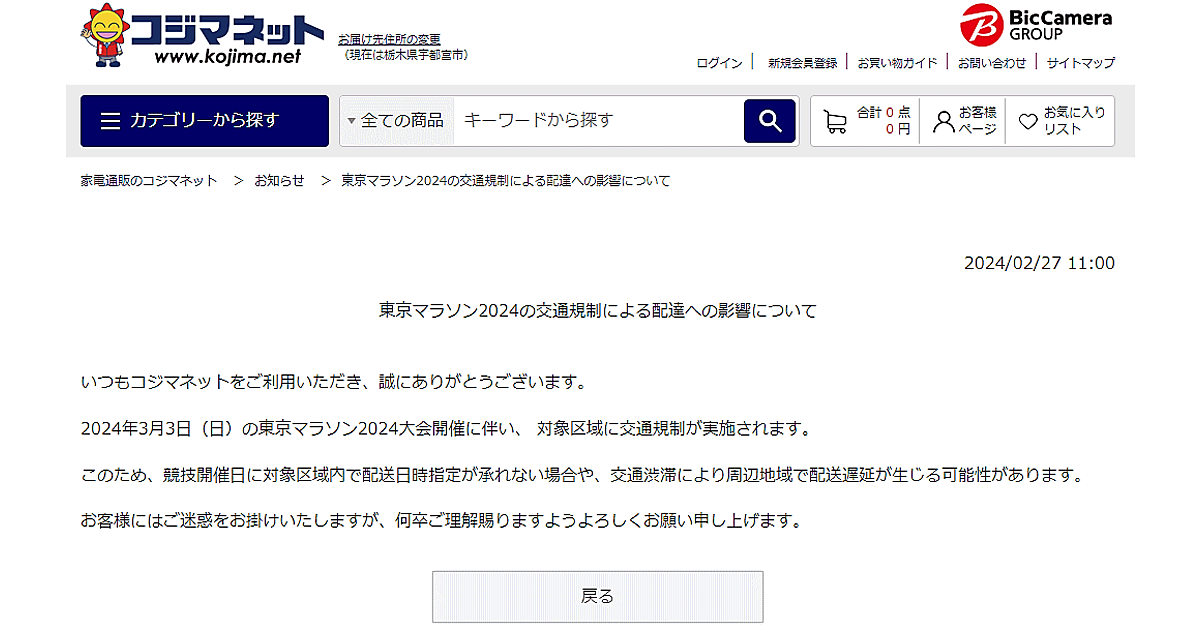This screenshot has height=630, width=1200.
Task: Open お客様ページ person icon
Action: tap(943, 122)
